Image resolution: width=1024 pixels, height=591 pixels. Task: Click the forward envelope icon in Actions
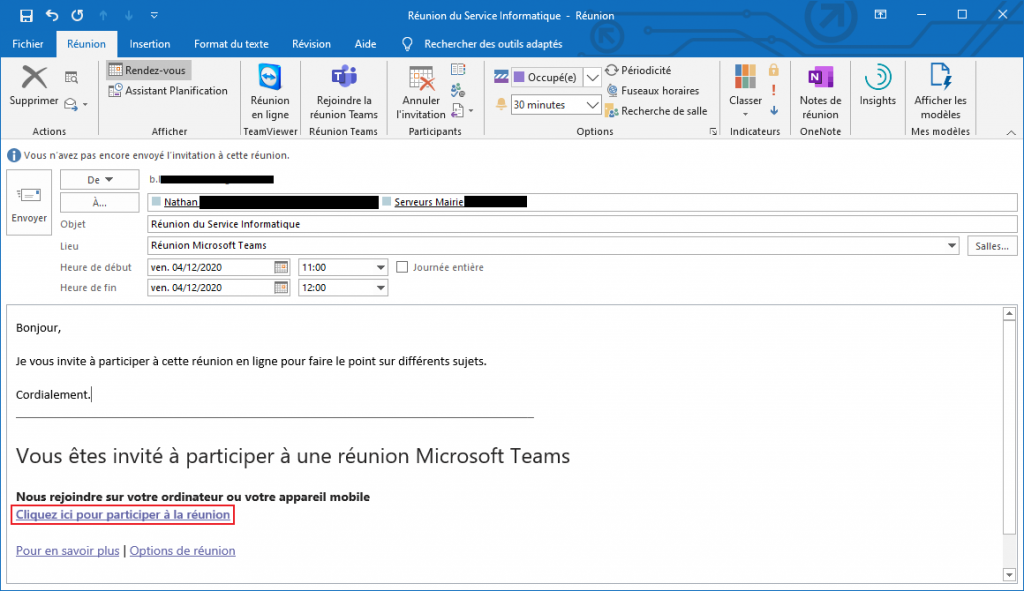coord(71,104)
